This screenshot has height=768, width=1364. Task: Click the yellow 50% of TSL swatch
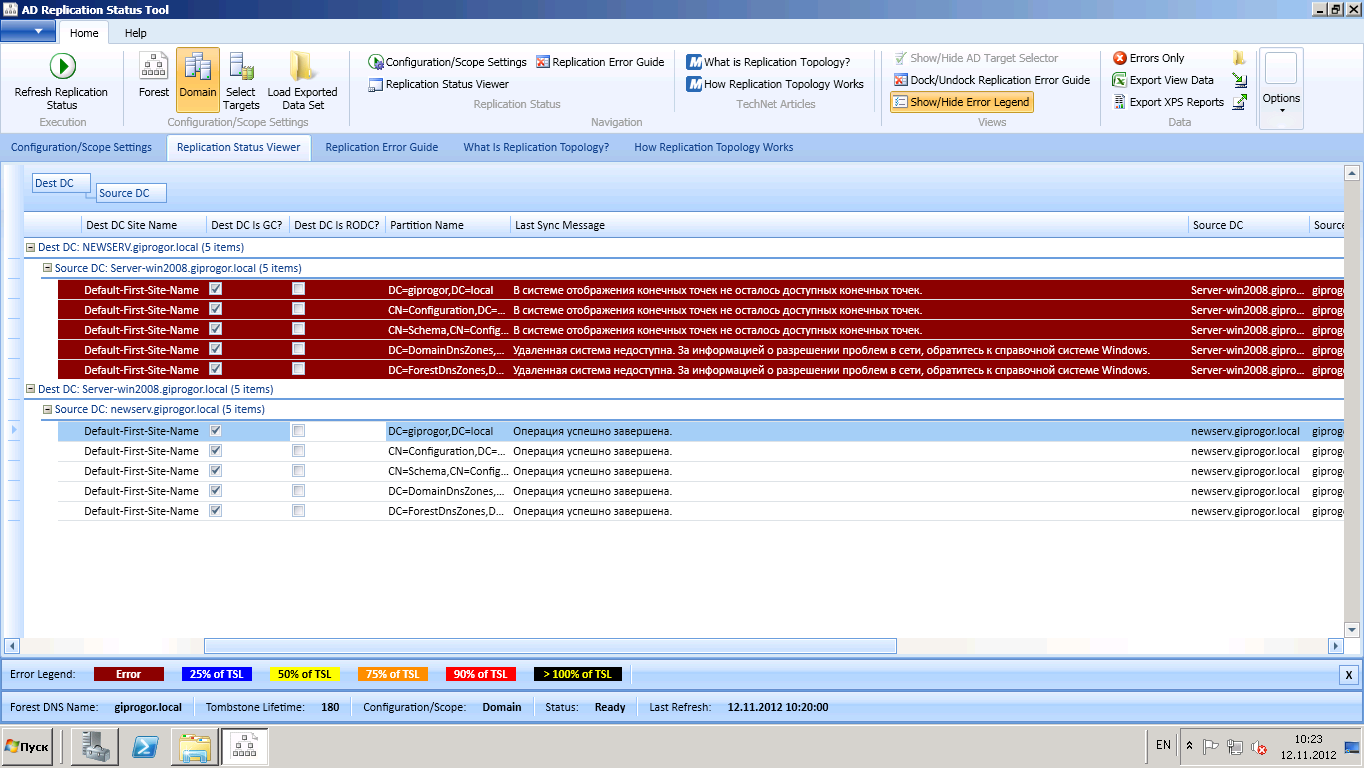(304, 674)
